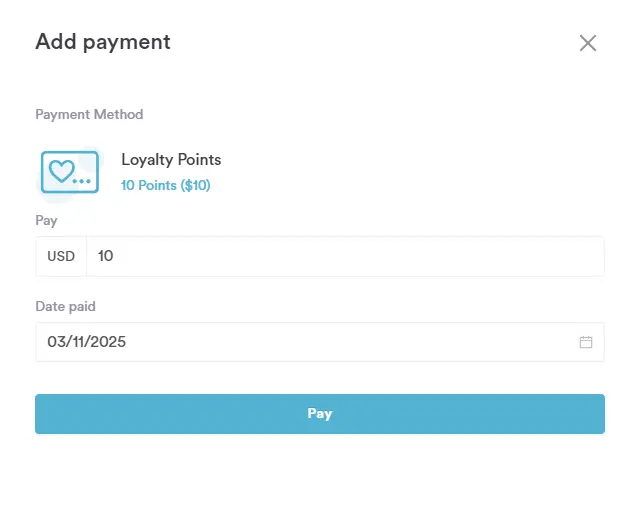
Task: Click the "($10)" amount in points balance
Action: tap(195, 185)
